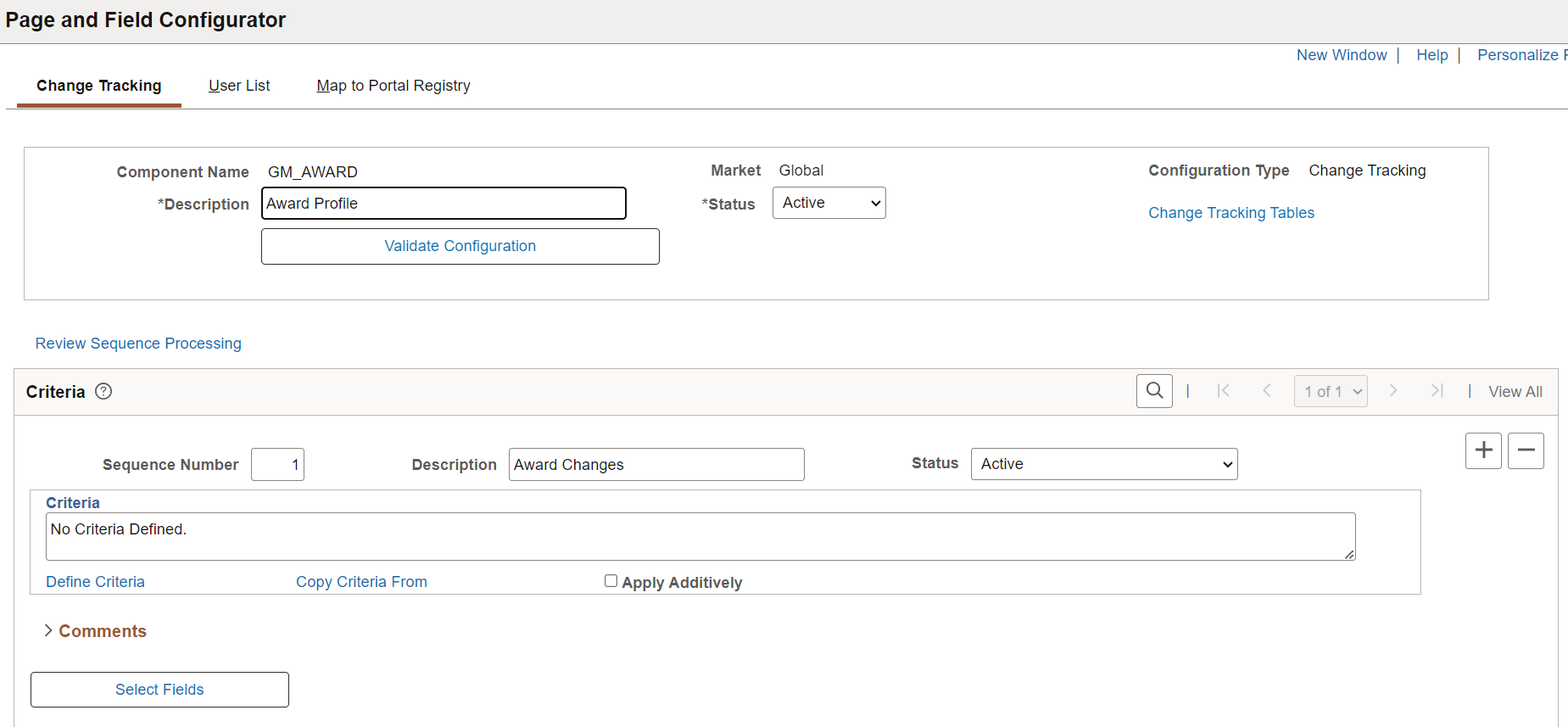Go to next criteria row arrow
This screenshot has width=1568, height=727.
1392,391
